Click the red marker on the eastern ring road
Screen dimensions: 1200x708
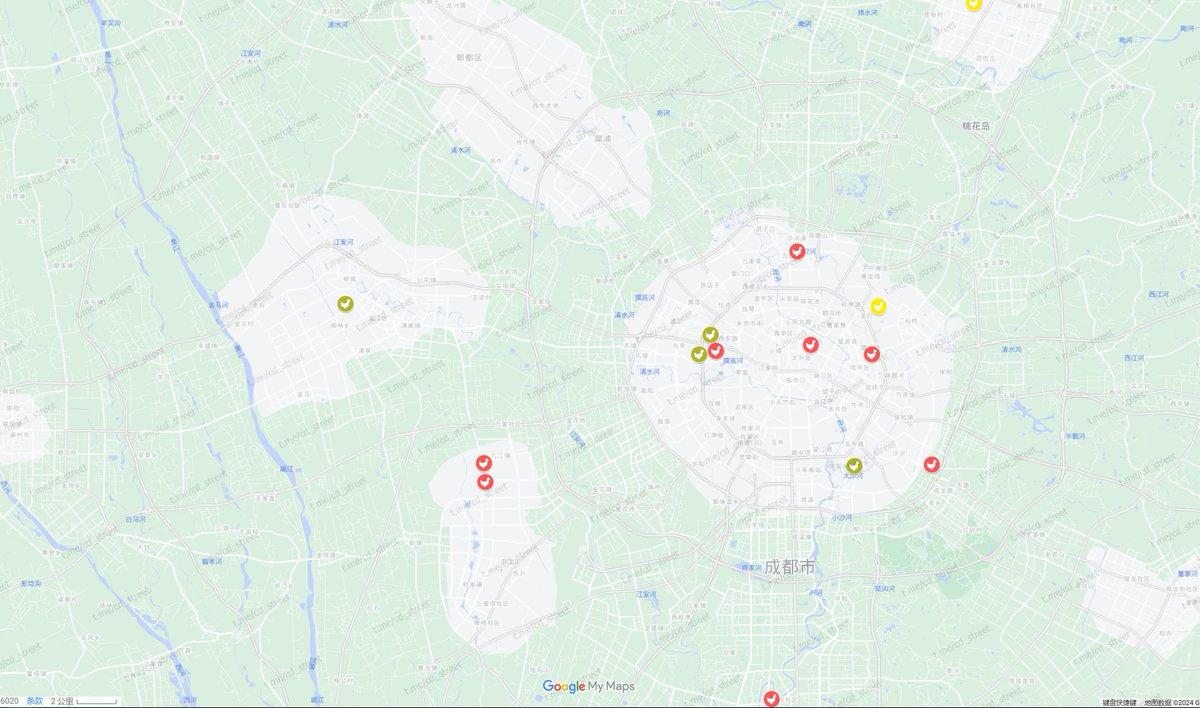(x=931, y=464)
